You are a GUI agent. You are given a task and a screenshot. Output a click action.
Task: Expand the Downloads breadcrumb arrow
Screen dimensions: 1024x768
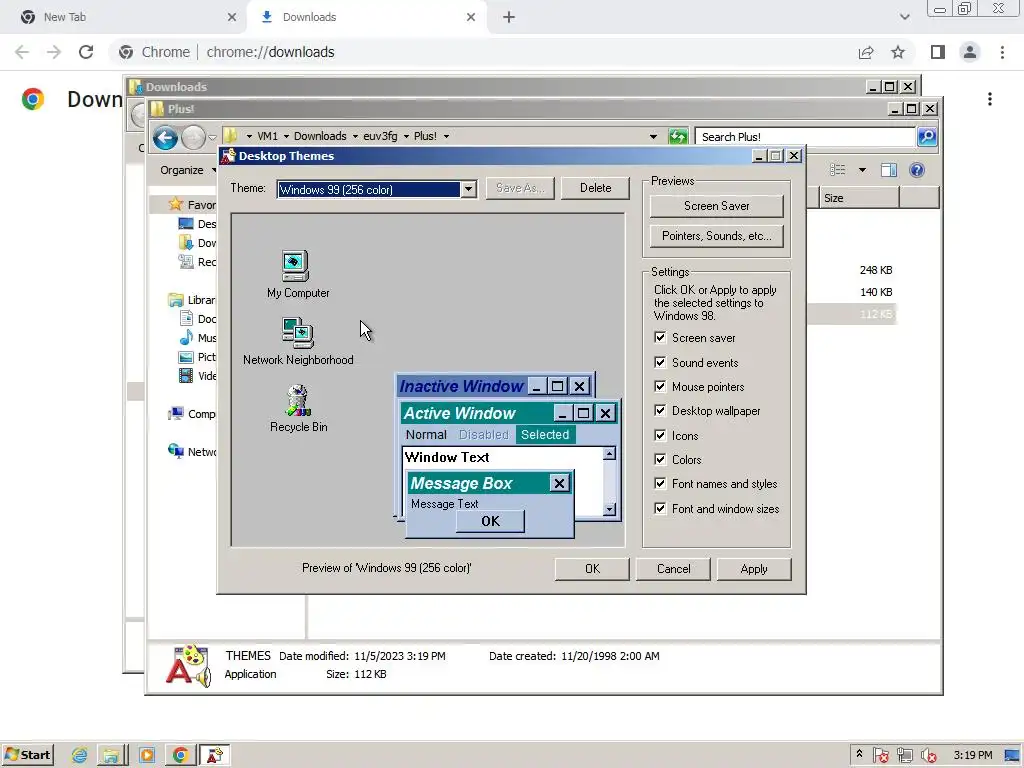(355, 136)
